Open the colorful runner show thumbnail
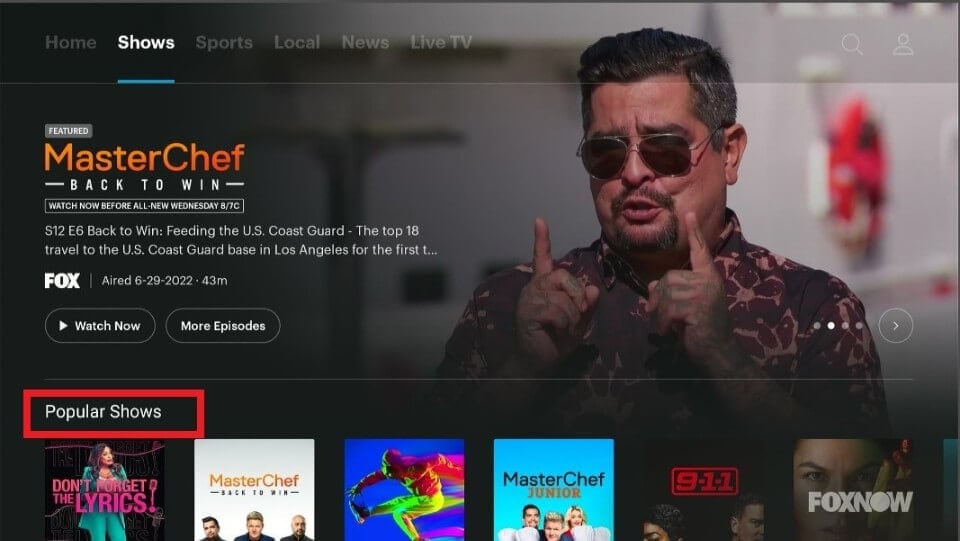 tap(404, 490)
